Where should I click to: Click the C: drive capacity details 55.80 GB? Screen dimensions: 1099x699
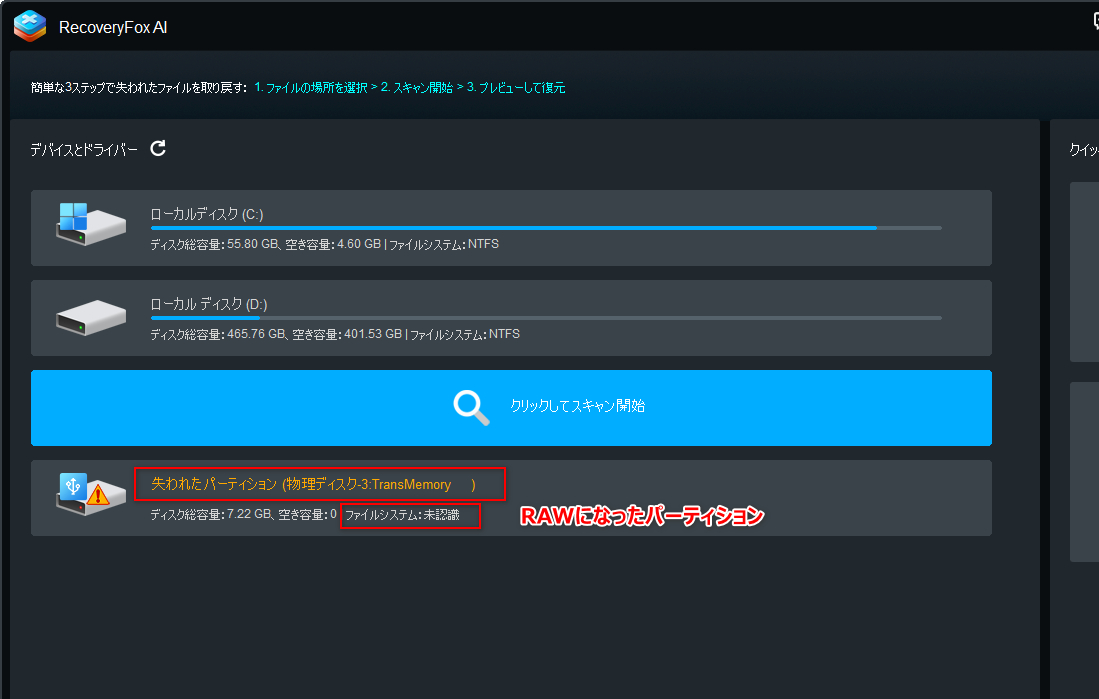[325, 244]
